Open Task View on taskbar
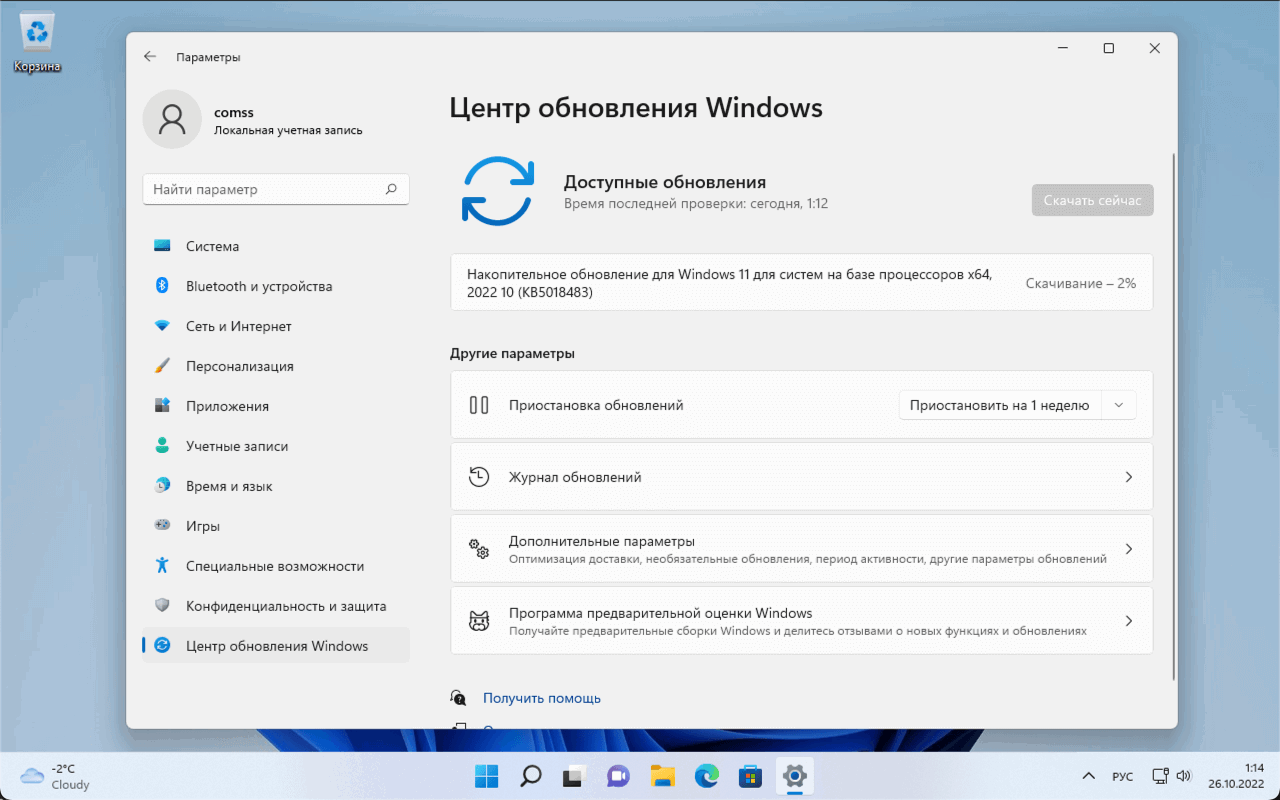1280x800 pixels. click(575, 775)
